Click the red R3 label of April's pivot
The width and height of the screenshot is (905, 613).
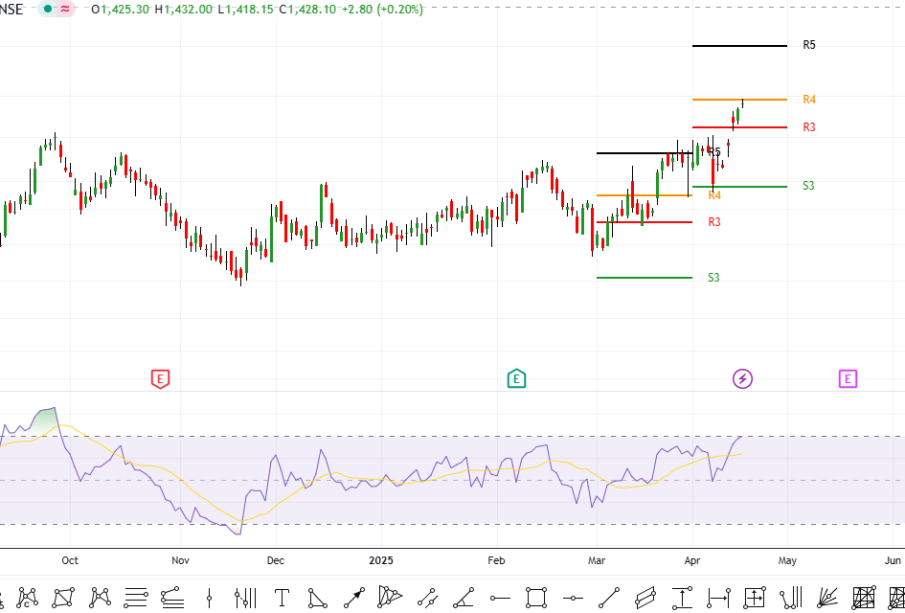809,127
